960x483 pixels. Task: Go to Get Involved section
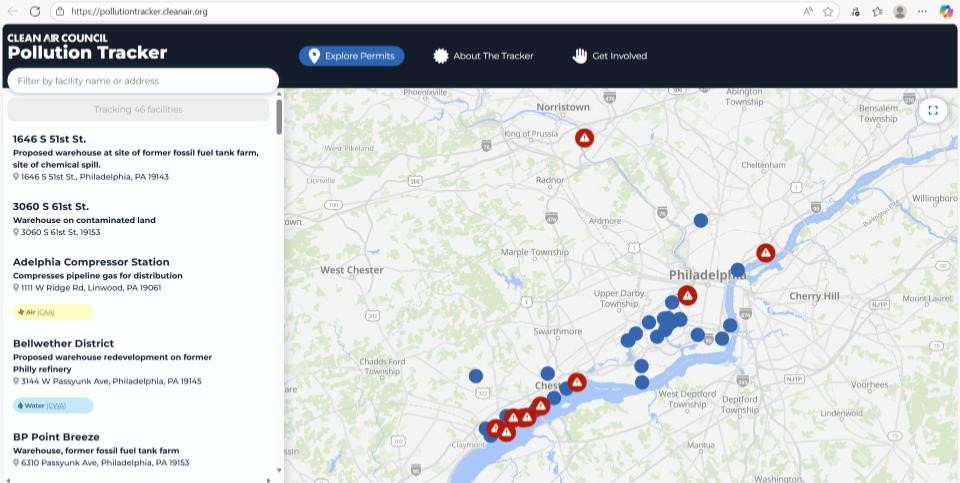[609, 56]
